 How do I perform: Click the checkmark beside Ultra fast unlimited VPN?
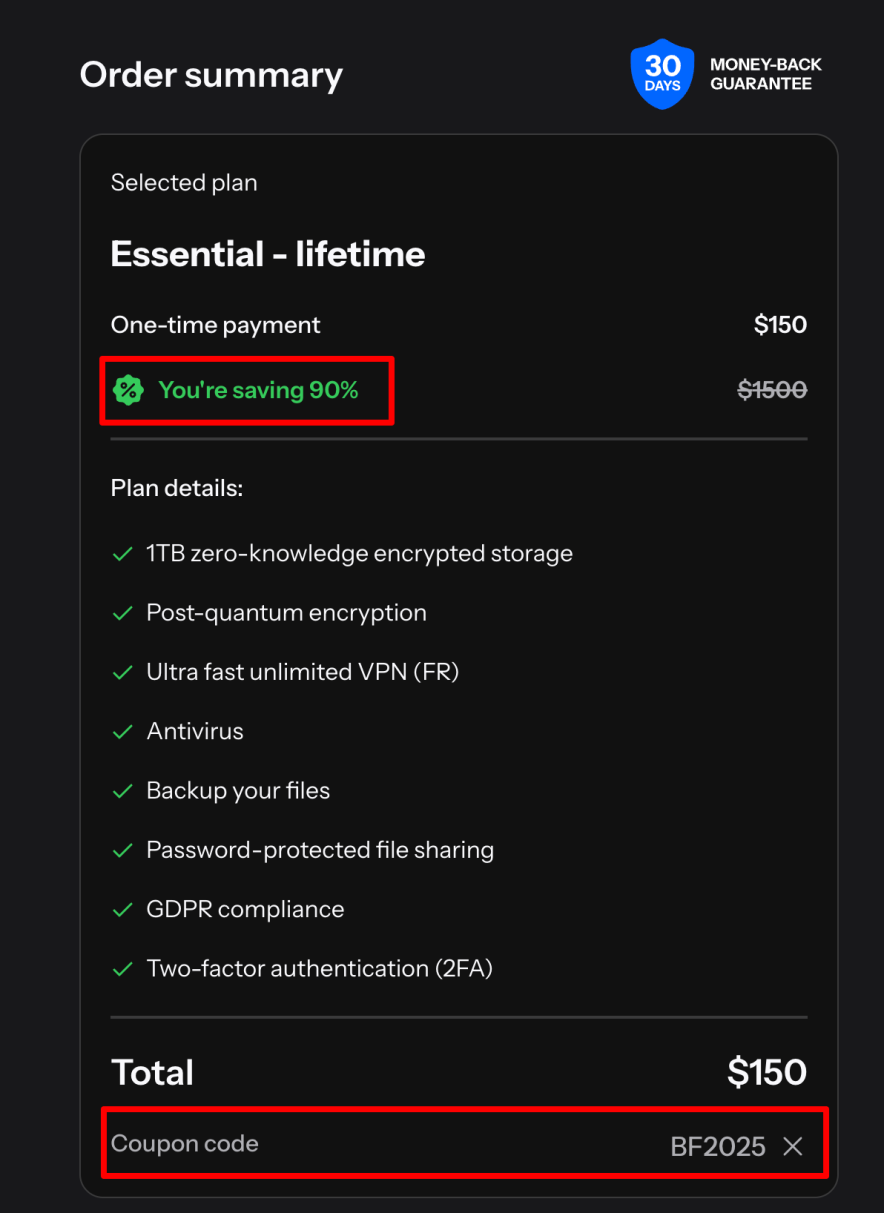point(123,671)
